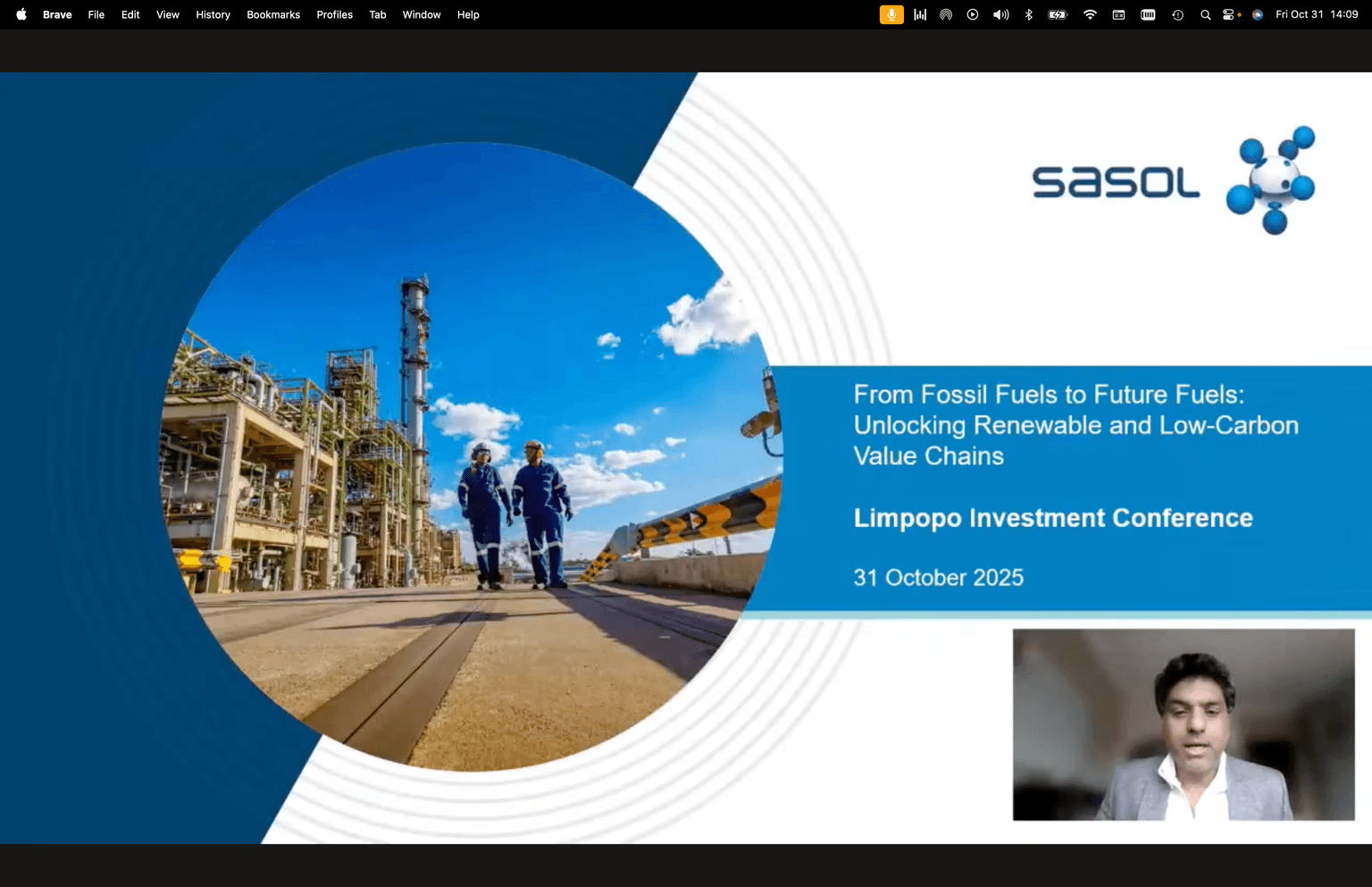Expand Control Center from the menu bar
The width and height of the screenshot is (1372, 887).
point(1229,14)
